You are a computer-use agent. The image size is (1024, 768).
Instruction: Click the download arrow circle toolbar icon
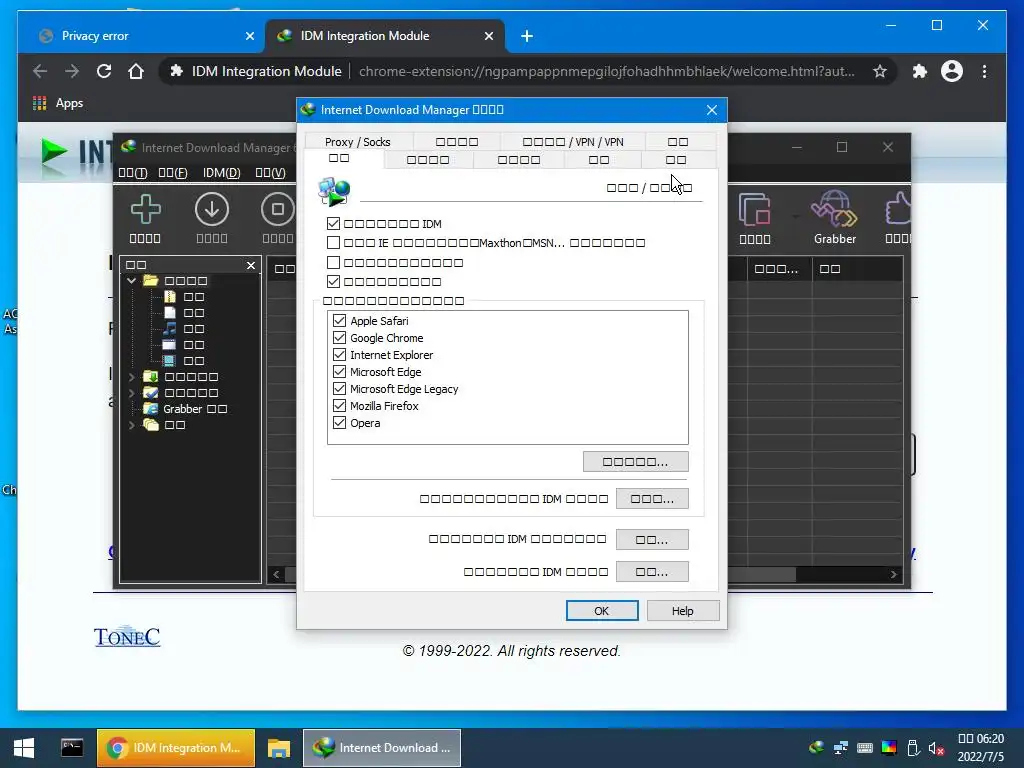[212, 210]
